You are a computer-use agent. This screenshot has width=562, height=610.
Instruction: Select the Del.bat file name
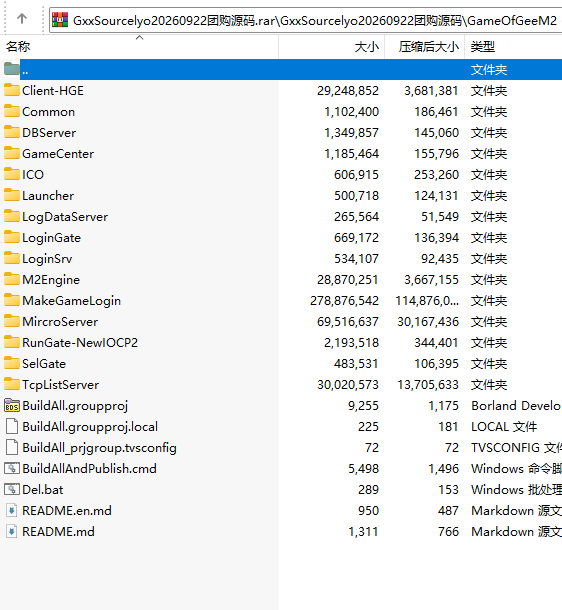[x=43, y=490]
